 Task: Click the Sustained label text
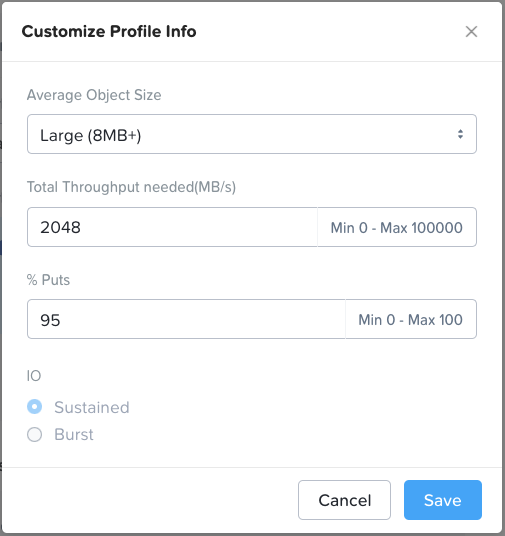coord(92,407)
